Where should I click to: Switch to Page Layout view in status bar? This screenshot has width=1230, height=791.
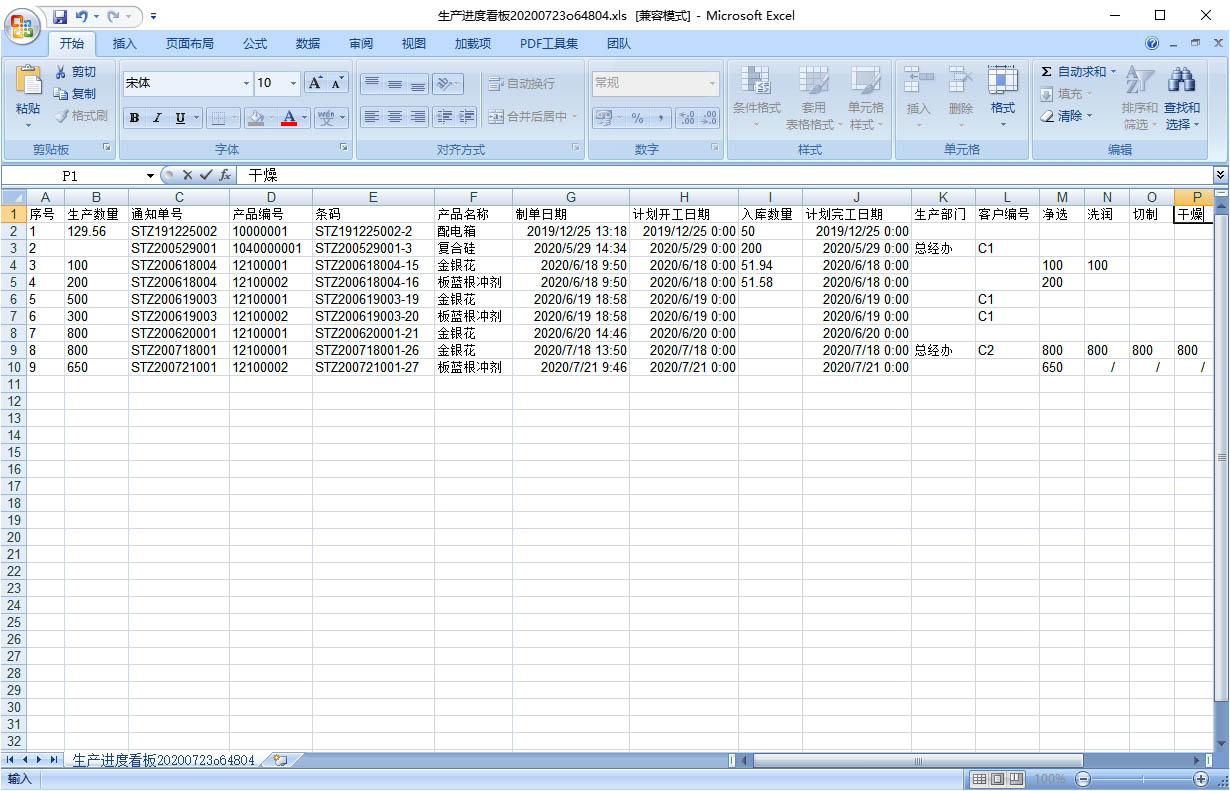[997, 779]
